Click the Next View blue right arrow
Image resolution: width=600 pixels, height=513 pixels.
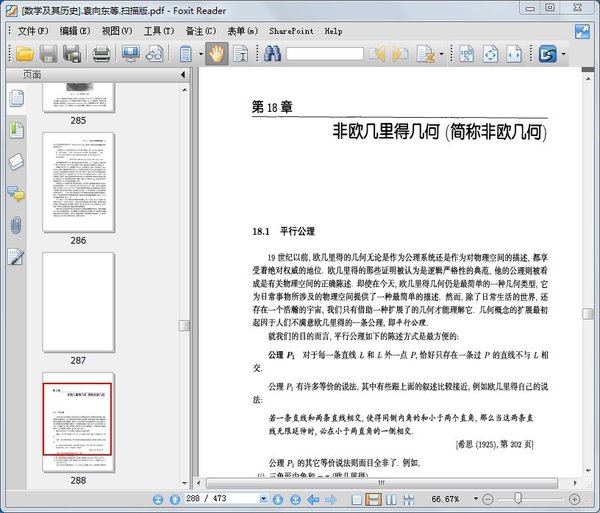(331, 499)
